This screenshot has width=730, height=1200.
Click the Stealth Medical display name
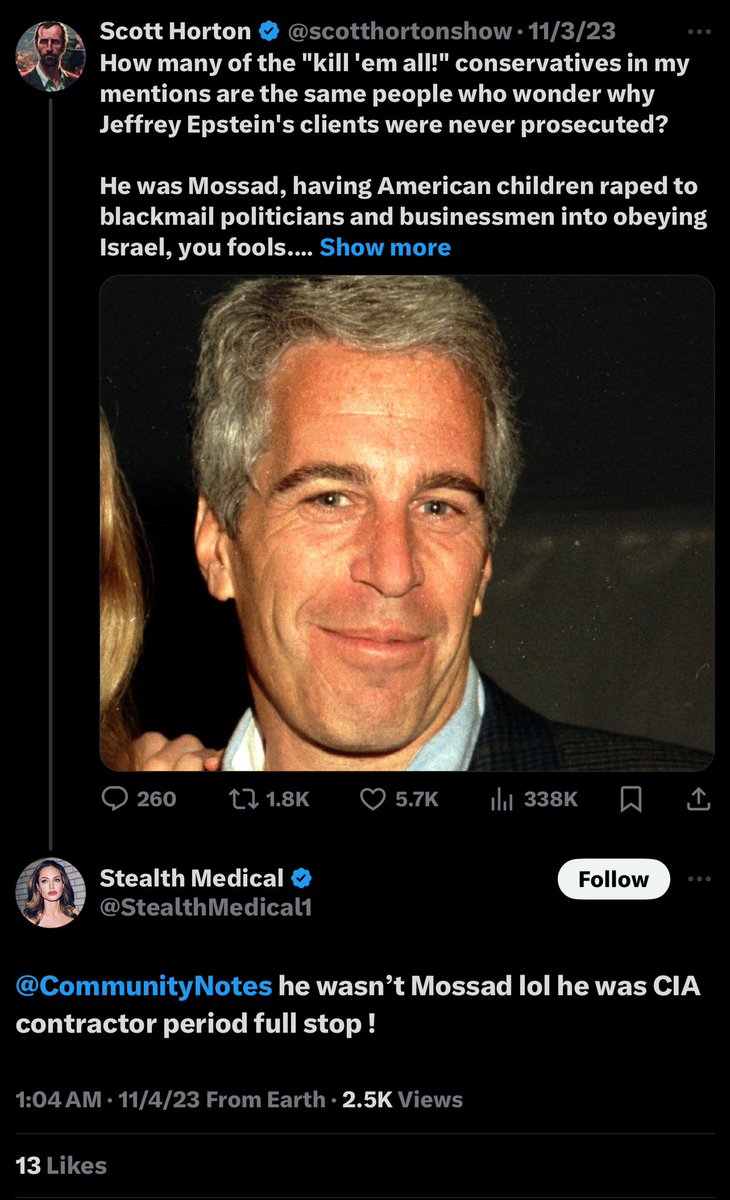pos(191,878)
